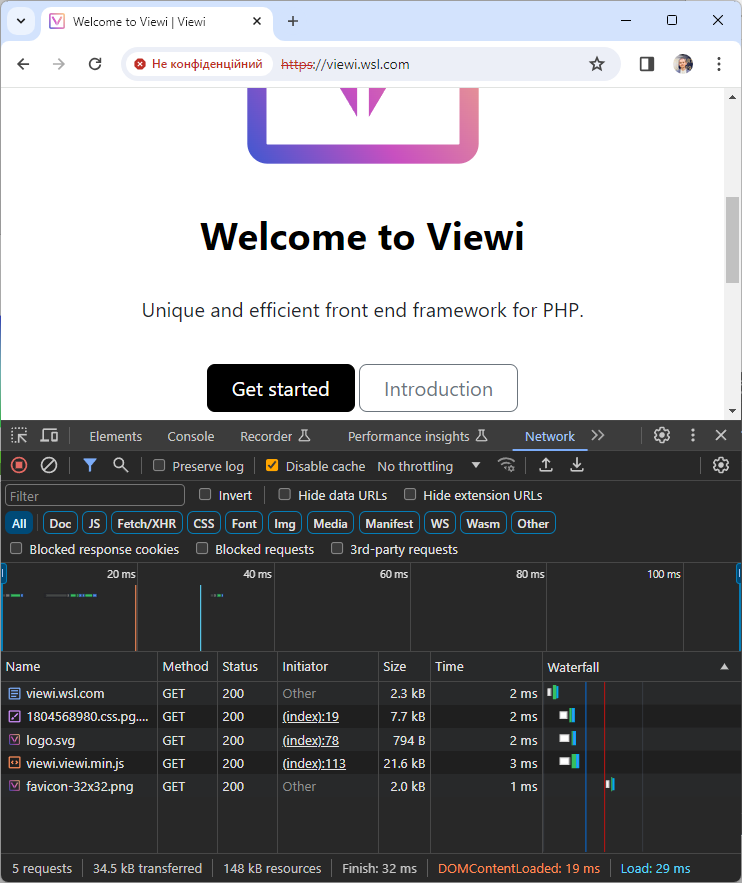Open the Chrome profile avatar

pyautogui.click(x=683, y=64)
